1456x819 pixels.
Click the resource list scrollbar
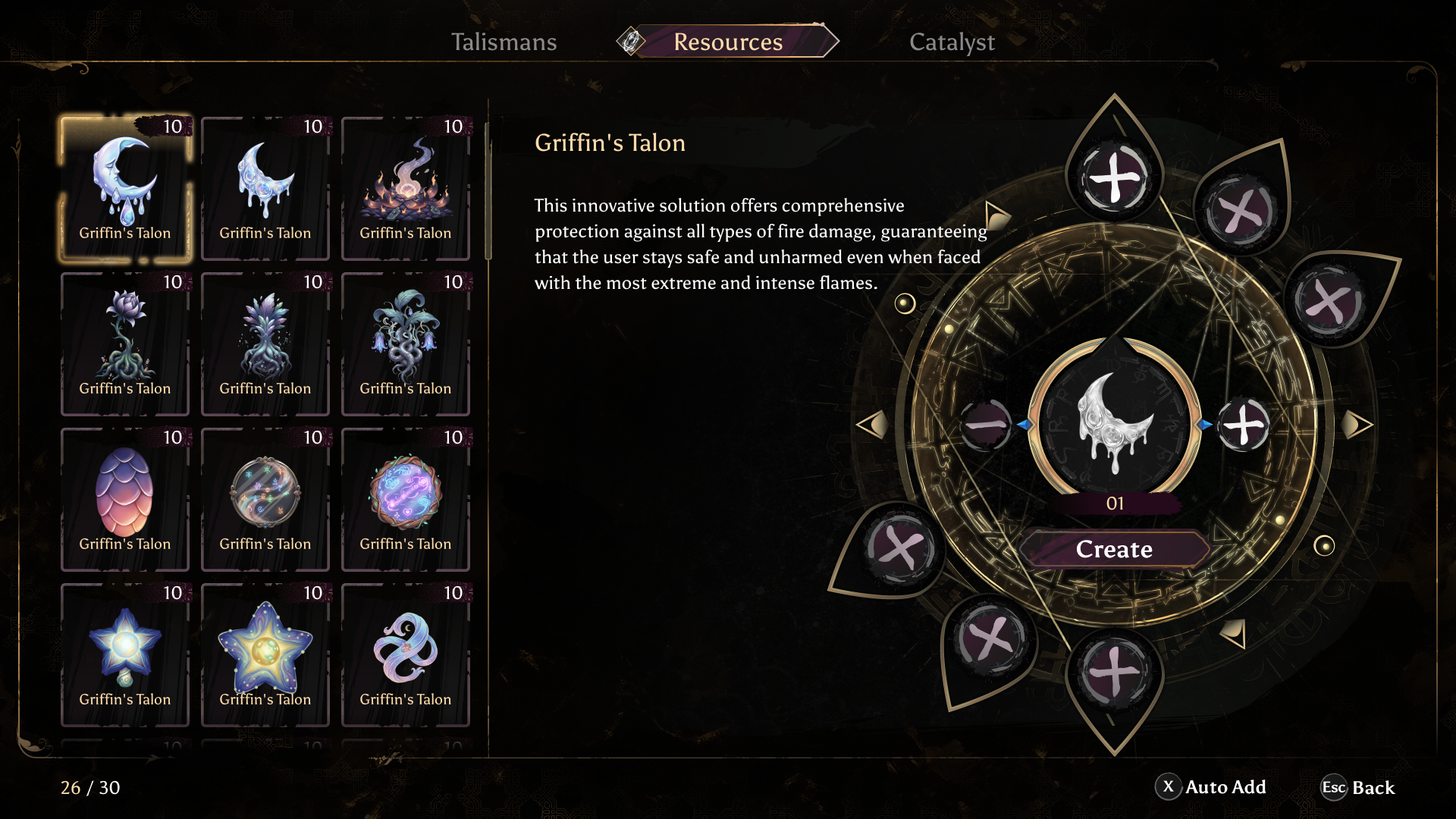click(488, 191)
